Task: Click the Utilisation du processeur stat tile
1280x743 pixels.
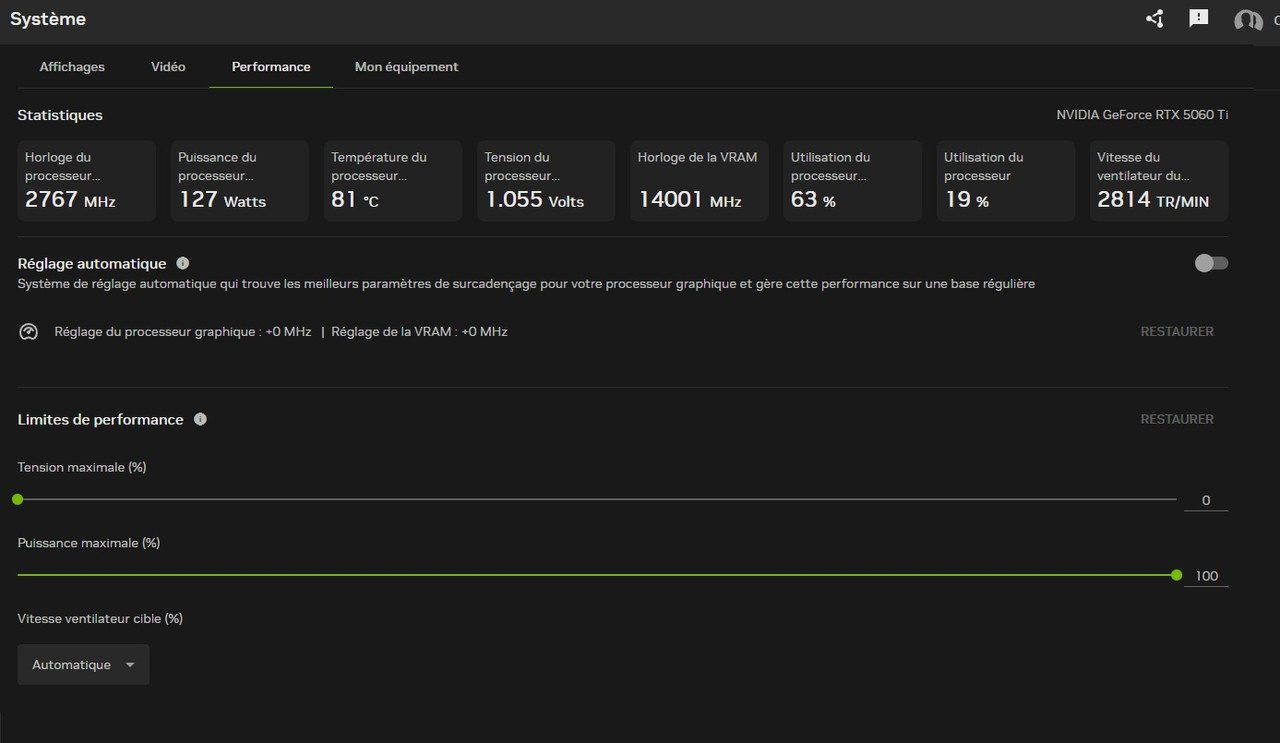Action: pos(1005,180)
